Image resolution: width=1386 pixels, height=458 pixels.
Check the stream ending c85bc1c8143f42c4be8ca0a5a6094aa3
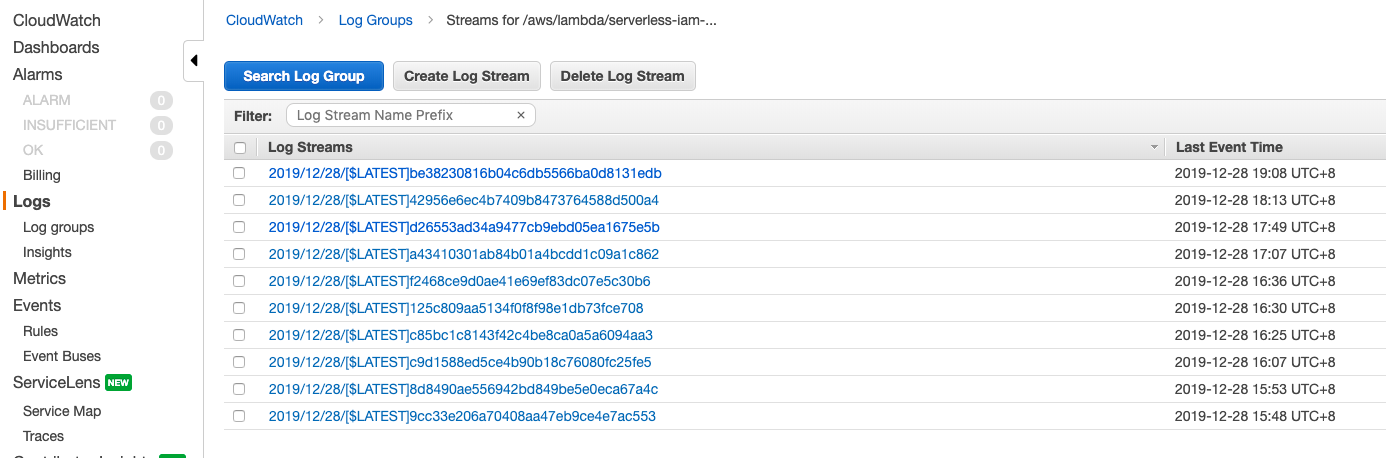239,335
